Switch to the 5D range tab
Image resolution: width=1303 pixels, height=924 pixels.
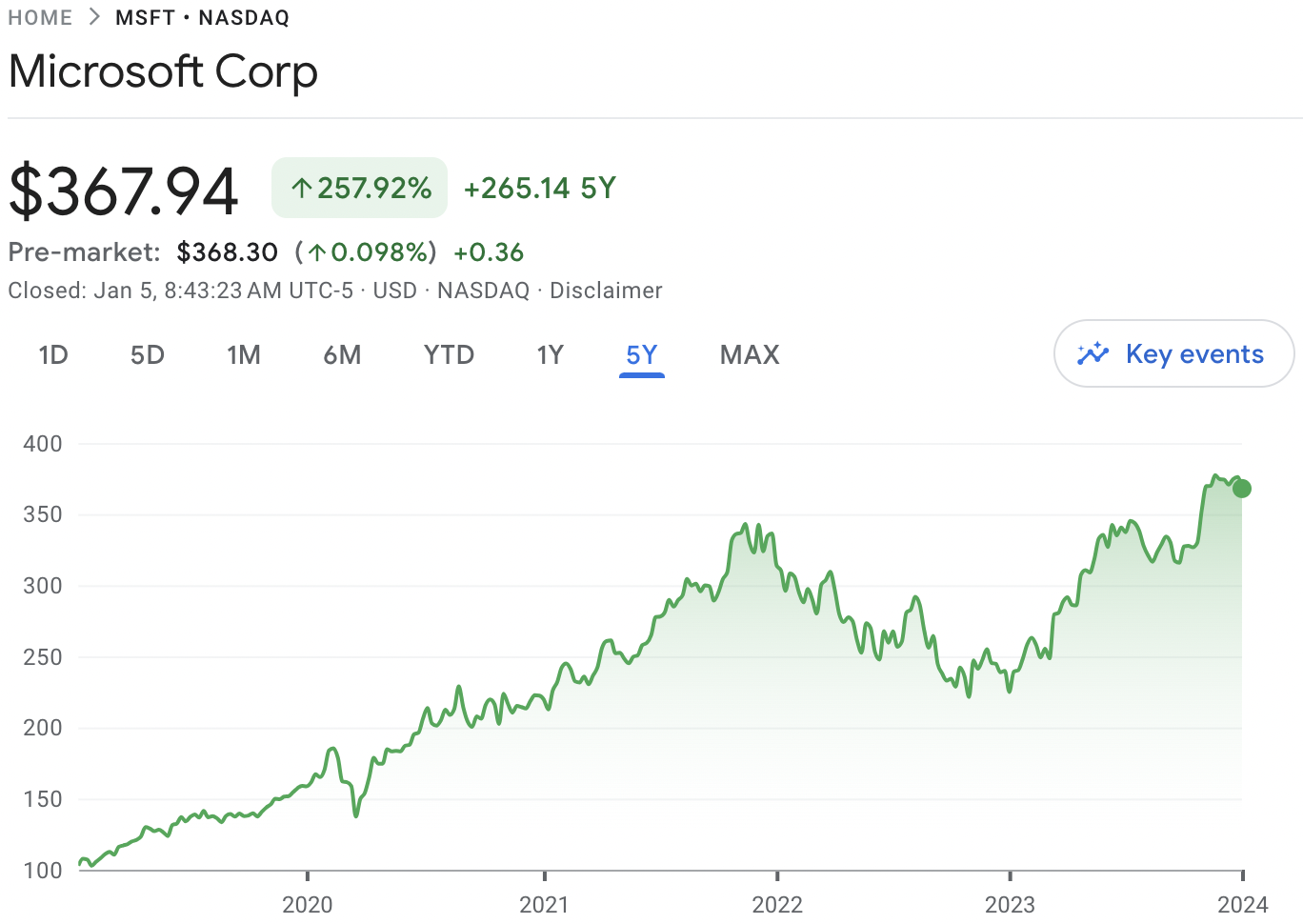pos(148,355)
